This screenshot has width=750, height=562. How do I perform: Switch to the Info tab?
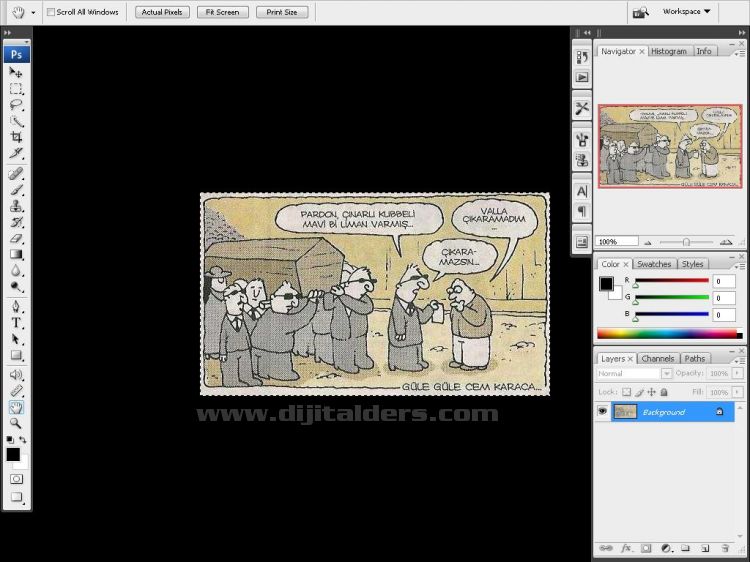click(x=704, y=51)
